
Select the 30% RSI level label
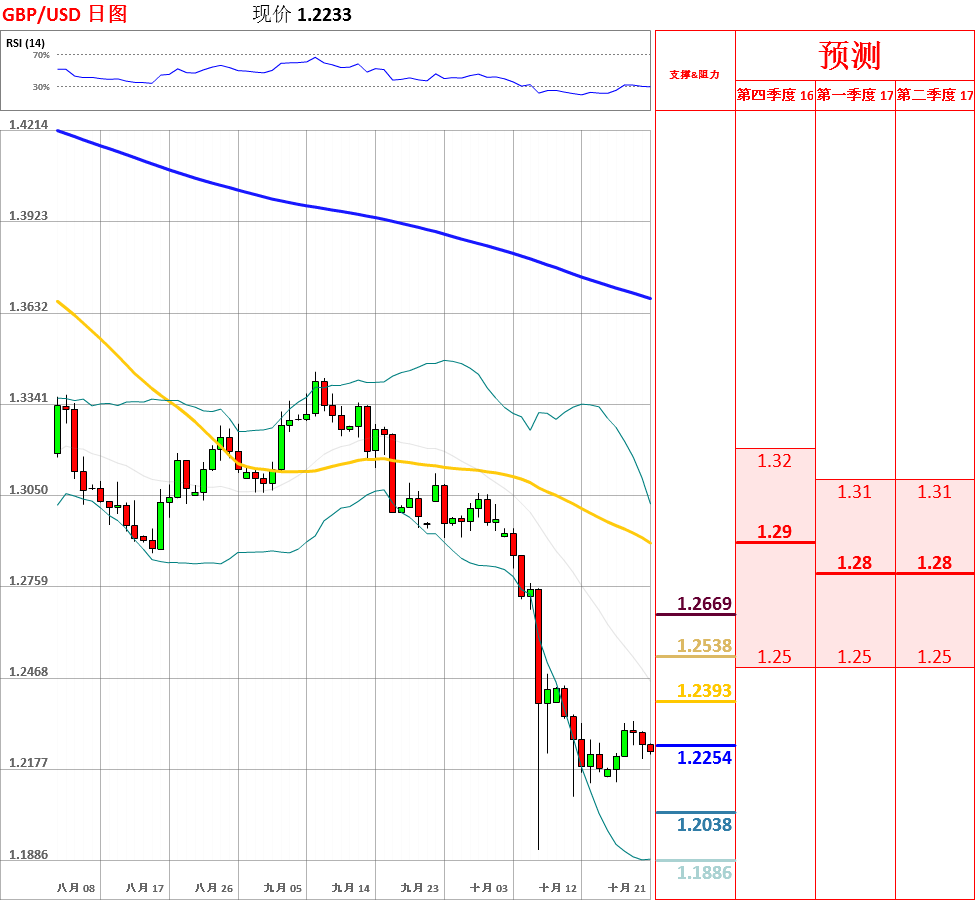41,87
